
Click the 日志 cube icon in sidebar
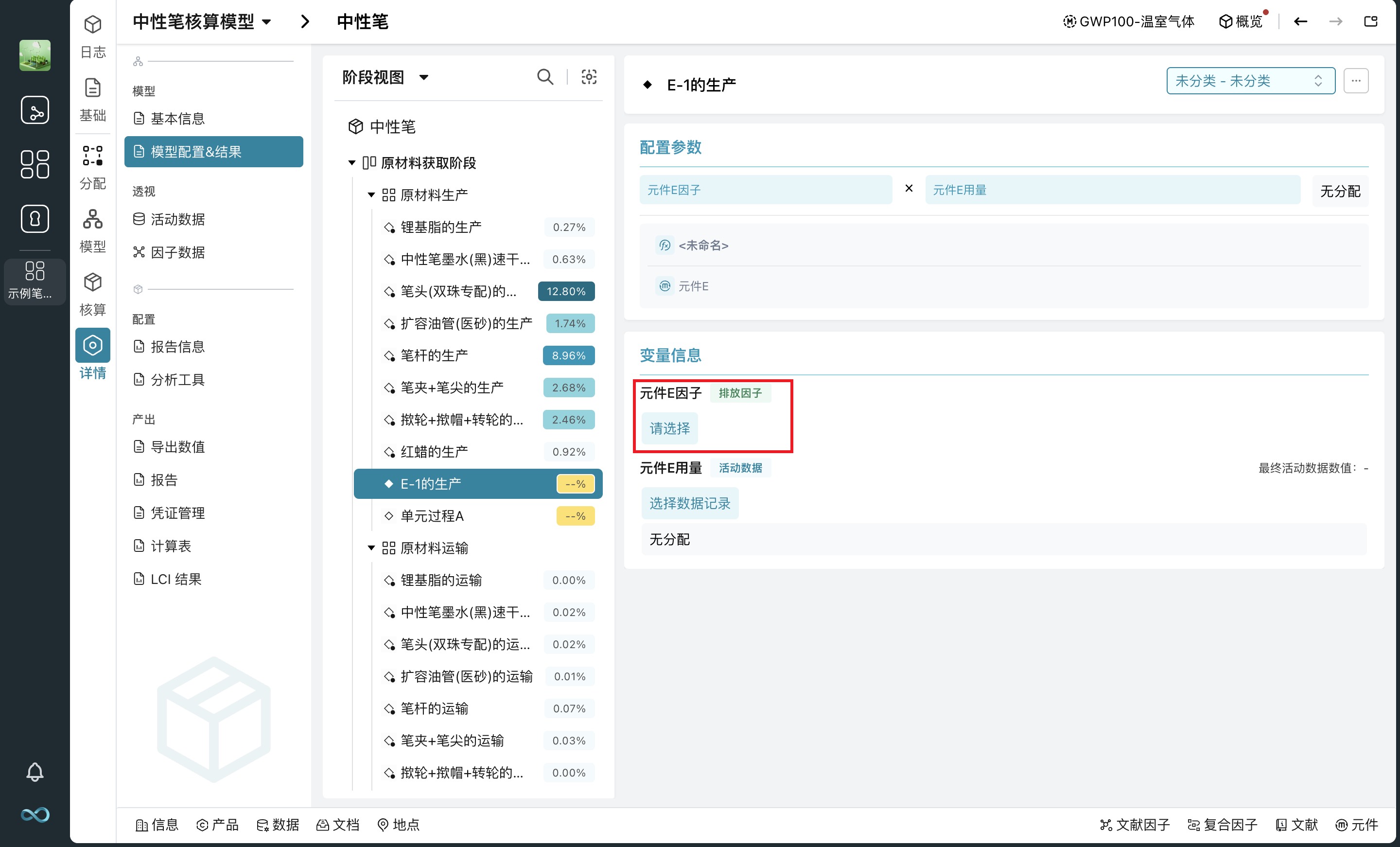point(93,25)
